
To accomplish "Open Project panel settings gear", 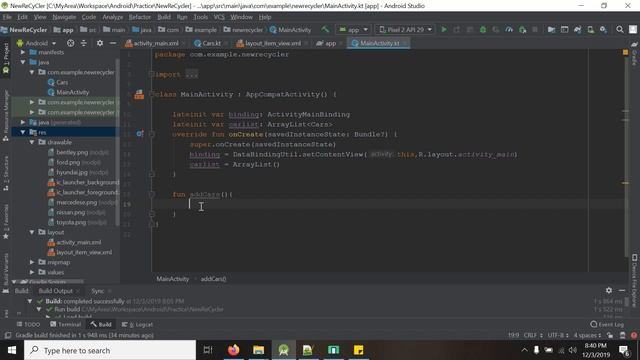I will pyautogui.click(x=100, y=43).
